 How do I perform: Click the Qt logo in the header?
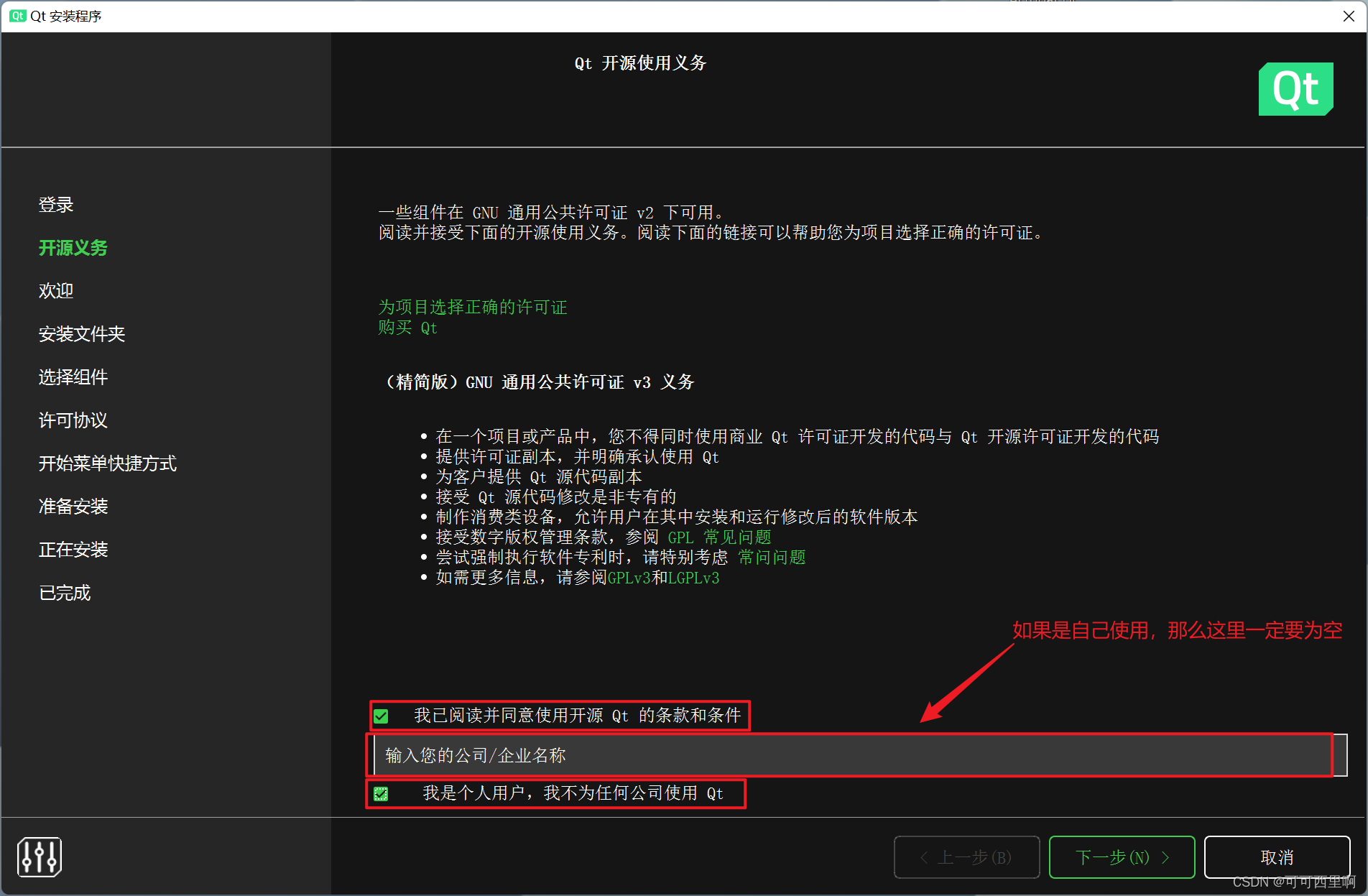[1295, 89]
